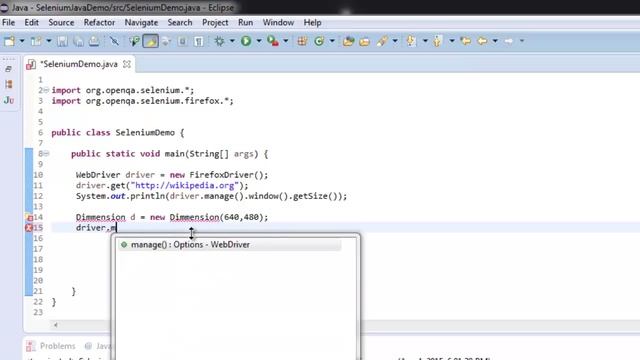Click the New Java Package icon

point(302,41)
